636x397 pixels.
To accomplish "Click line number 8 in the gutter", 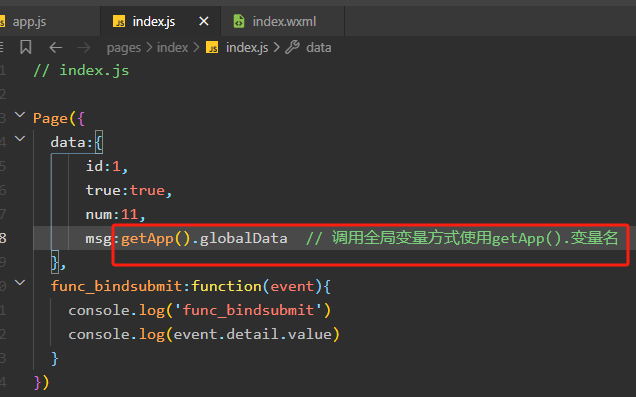I will 3,238.
